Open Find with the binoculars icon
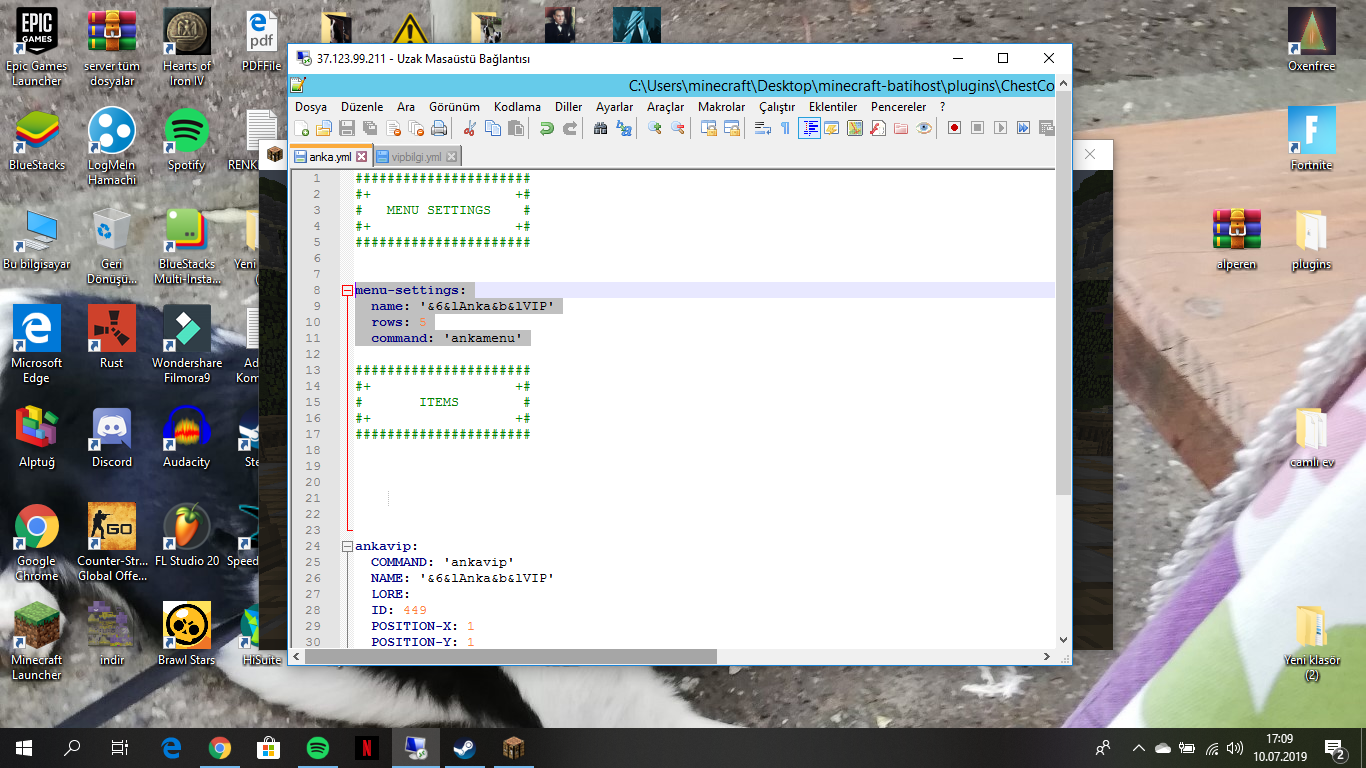This screenshot has height=768, width=1366. coord(600,128)
